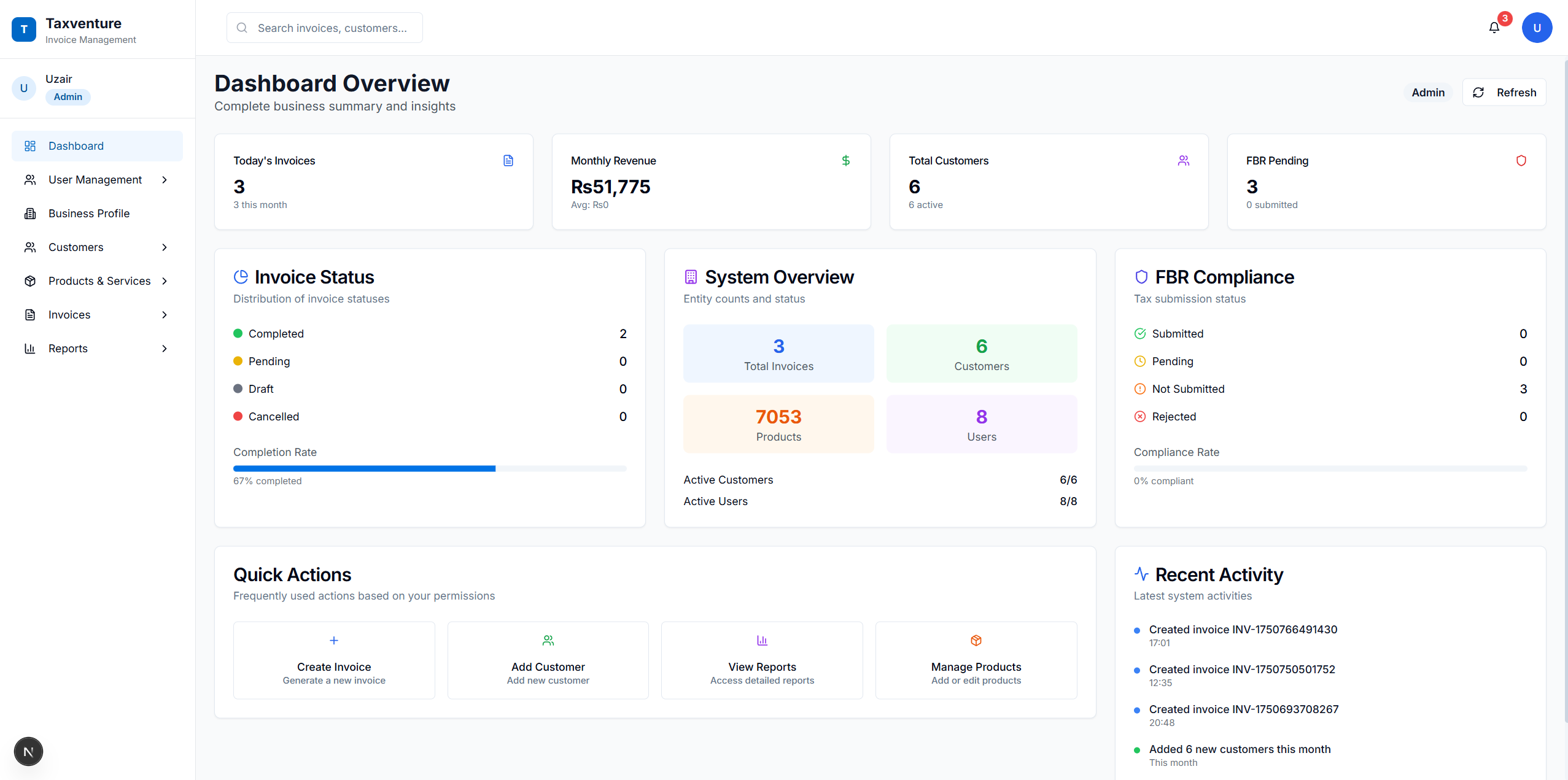This screenshot has width=1568, height=780.
Task: Click the View Reports quick action icon
Action: point(761,640)
